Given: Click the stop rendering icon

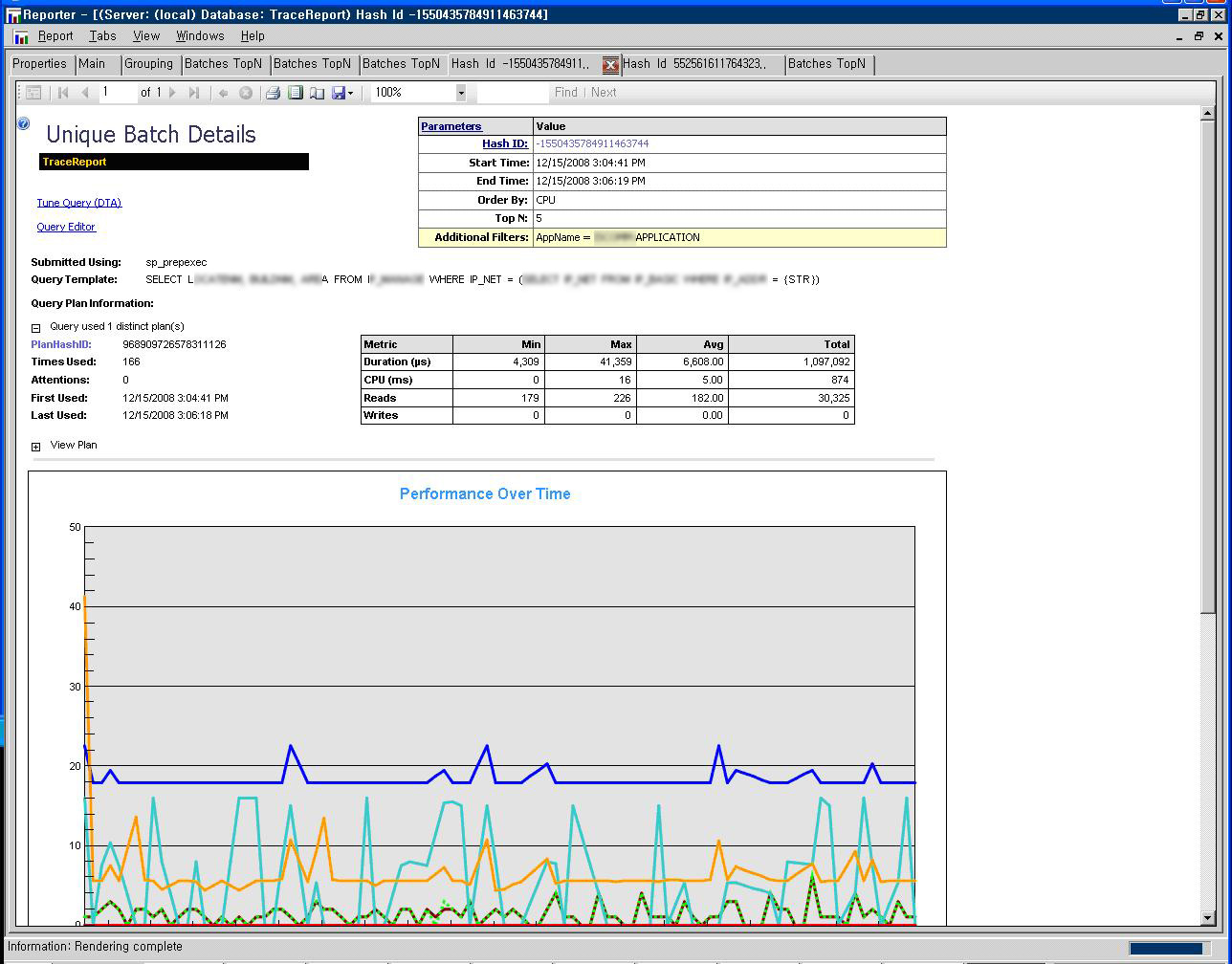Looking at the screenshot, I should [x=246, y=93].
